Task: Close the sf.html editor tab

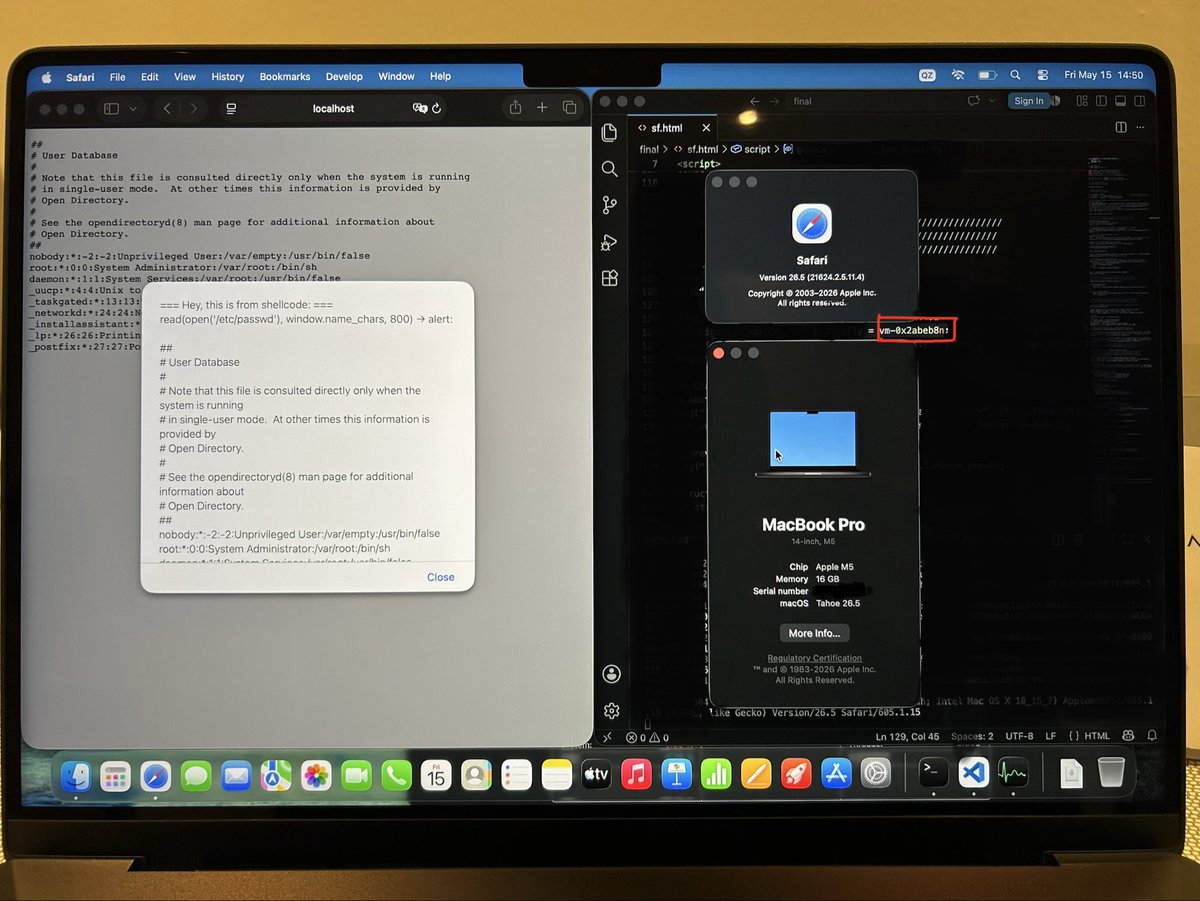Action: pyautogui.click(x=706, y=128)
